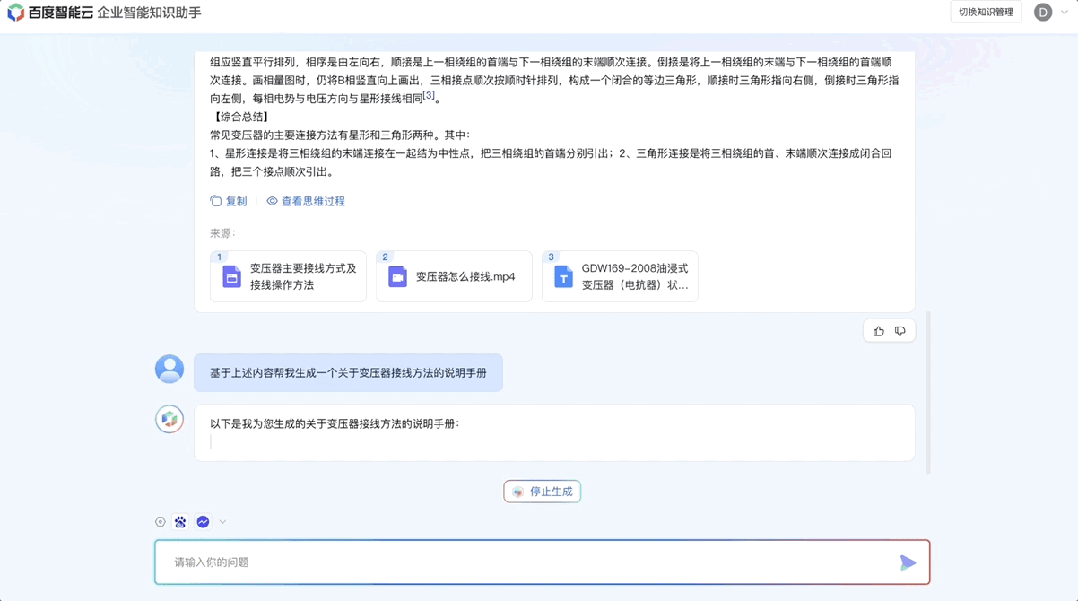Send the message with the arrow icon
This screenshot has height=601, width=1078.
[x=908, y=562]
